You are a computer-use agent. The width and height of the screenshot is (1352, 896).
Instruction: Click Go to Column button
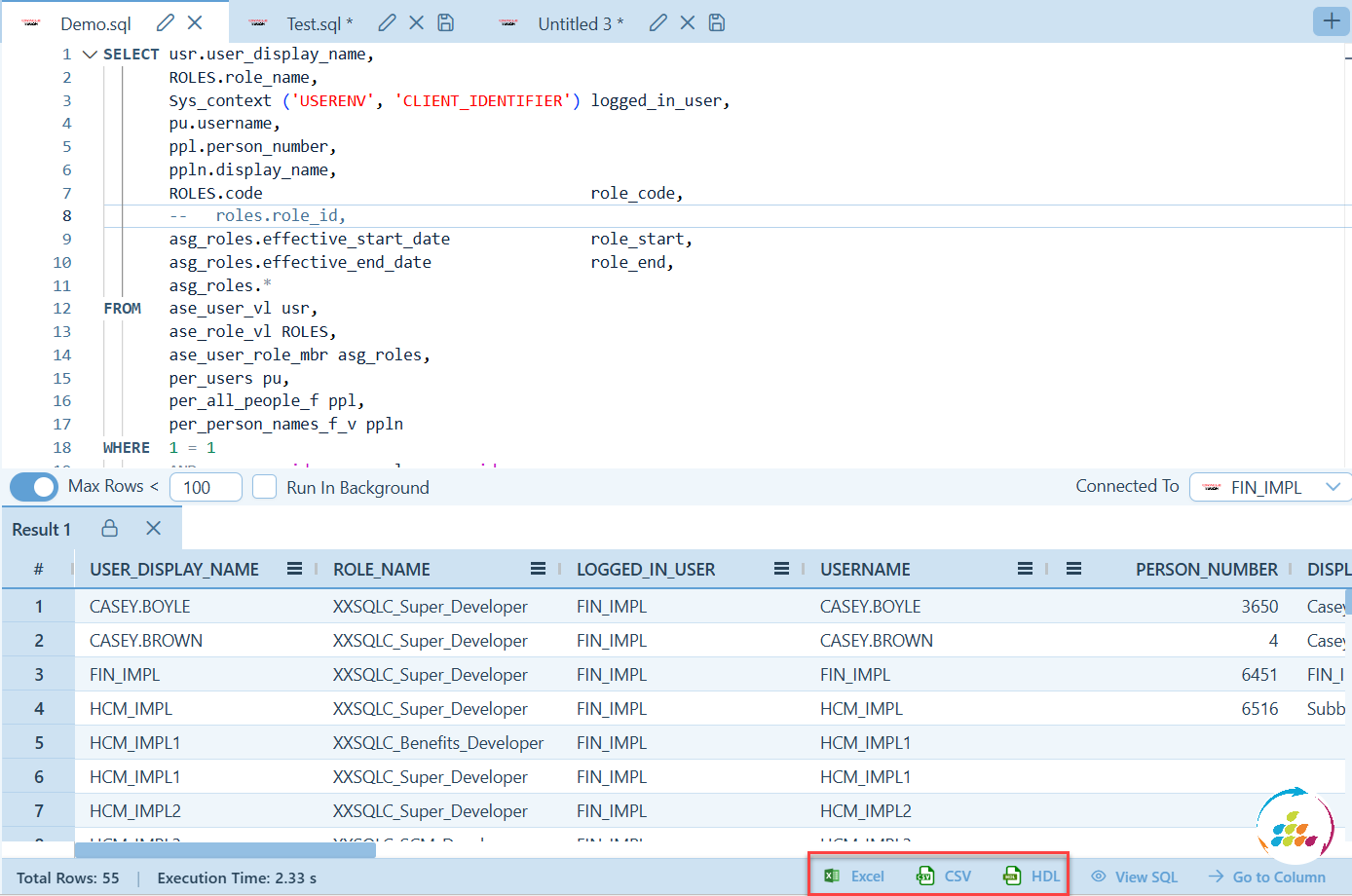(1267, 877)
